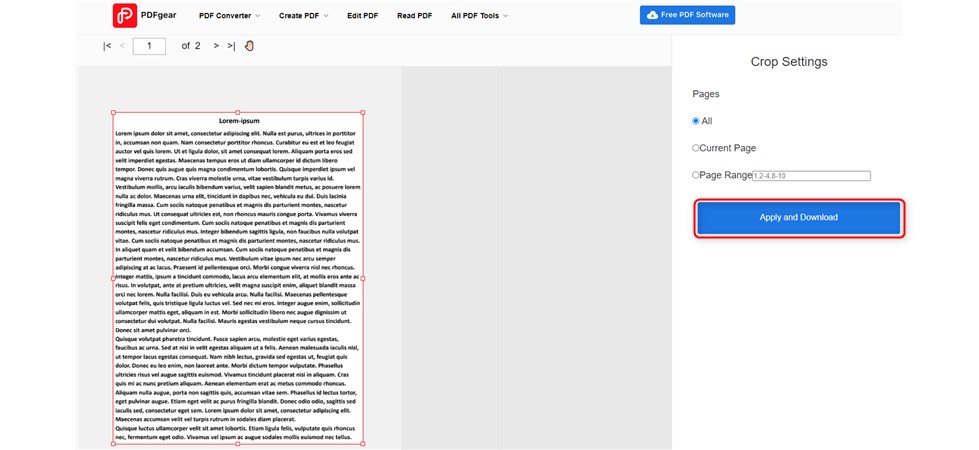
Task: Click the top-right crop handle
Action: [x=363, y=113]
